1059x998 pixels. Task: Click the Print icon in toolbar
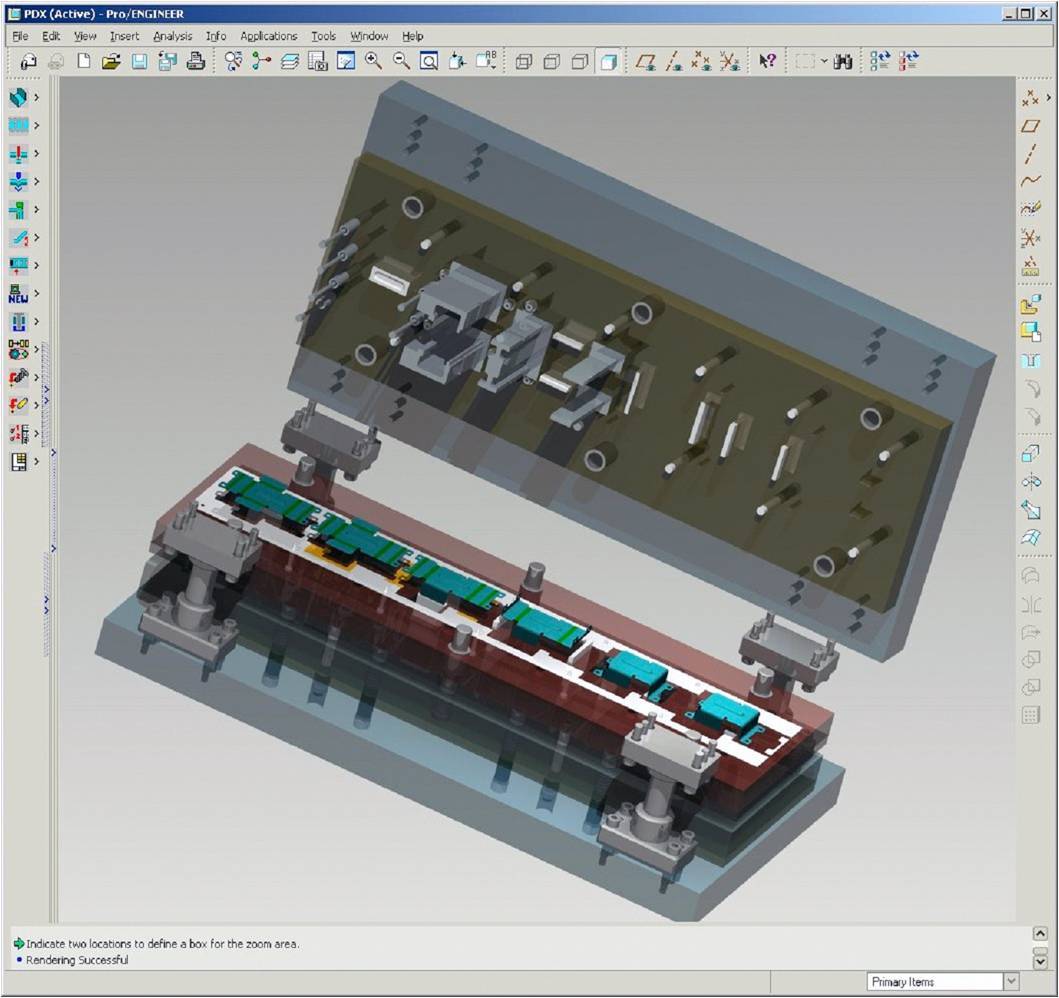[x=196, y=61]
